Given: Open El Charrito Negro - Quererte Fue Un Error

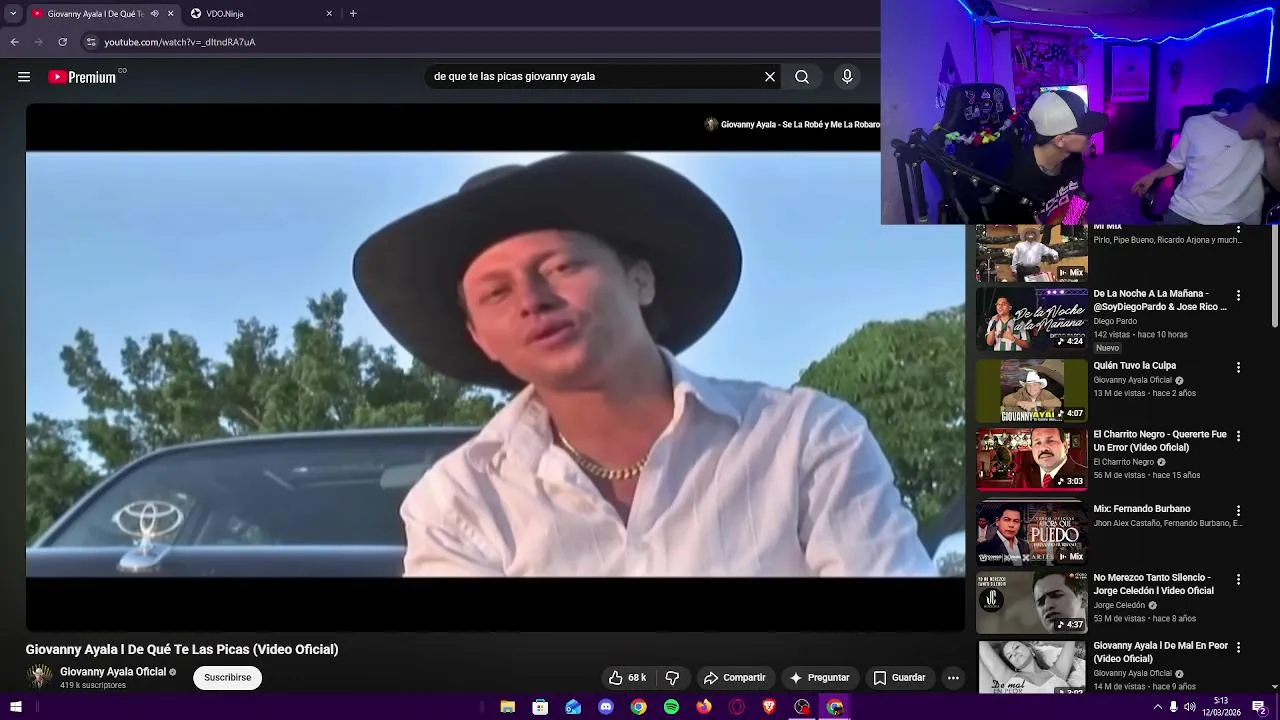Looking at the screenshot, I should (1160, 441).
